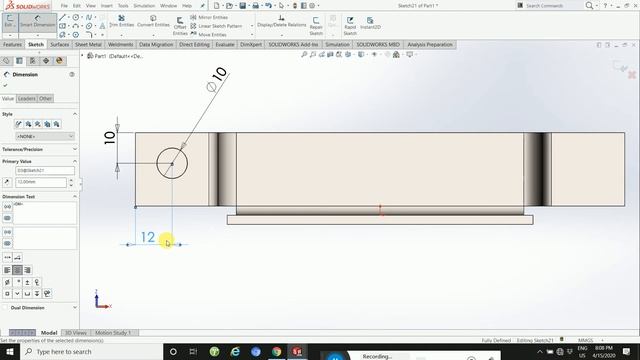Open the Leaders tab in Dimension panel
Image resolution: width=640 pixels, height=360 pixels.
27,98
